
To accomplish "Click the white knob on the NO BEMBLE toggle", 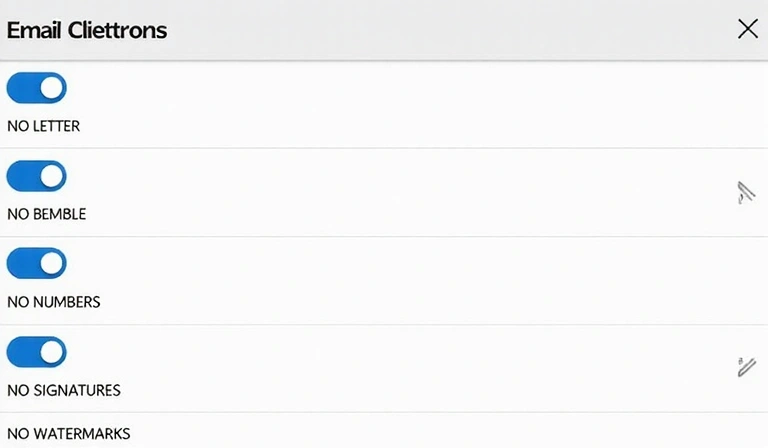I will [52, 176].
